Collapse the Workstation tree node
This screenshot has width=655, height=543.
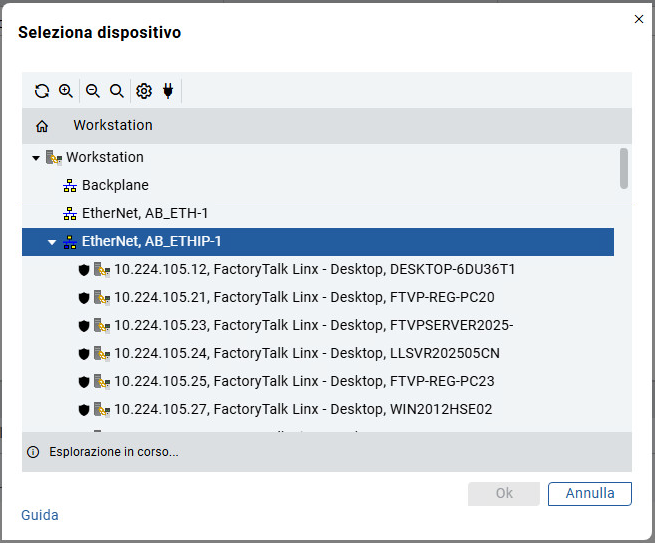tap(36, 158)
